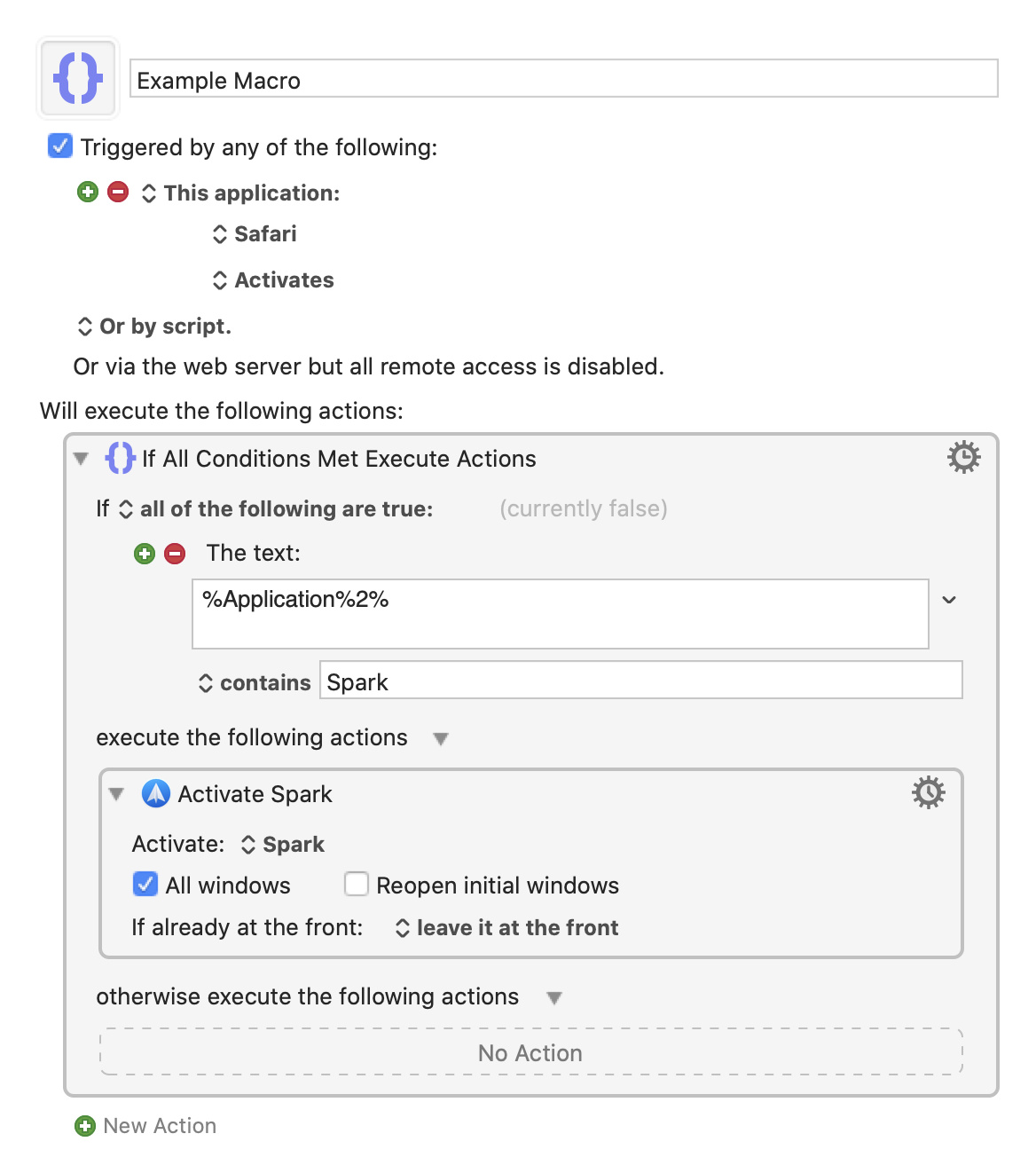
Task: Remove the application trigger with red minus
Action: pyautogui.click(x=118, y=192)
